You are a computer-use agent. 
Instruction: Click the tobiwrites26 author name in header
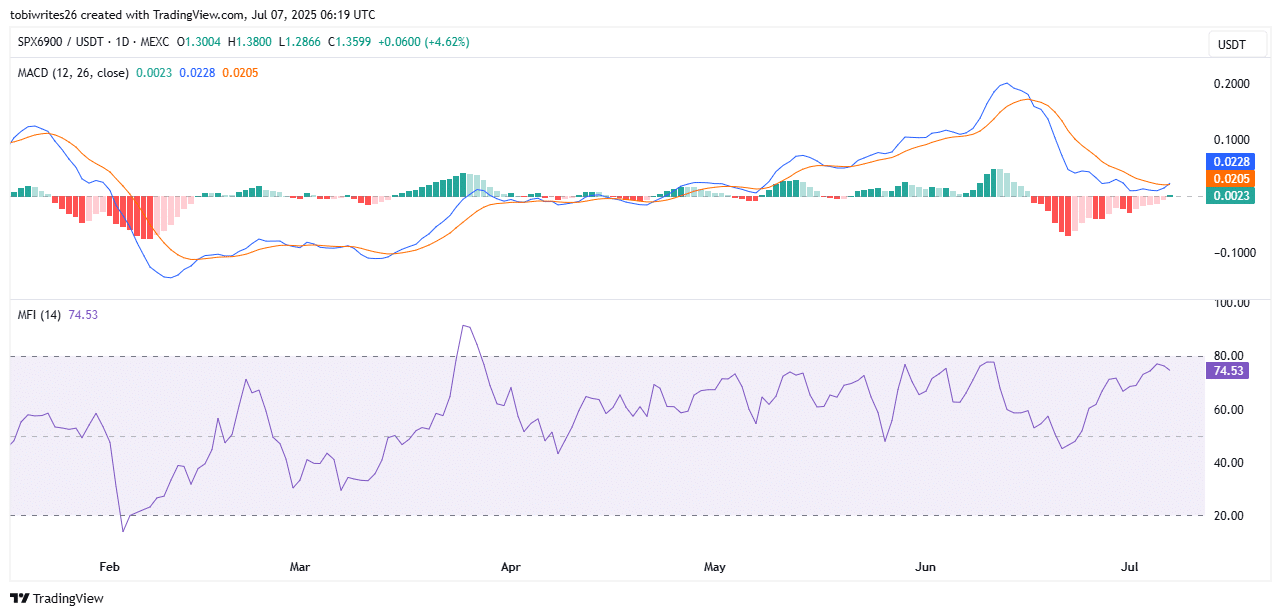pos(47,15)
